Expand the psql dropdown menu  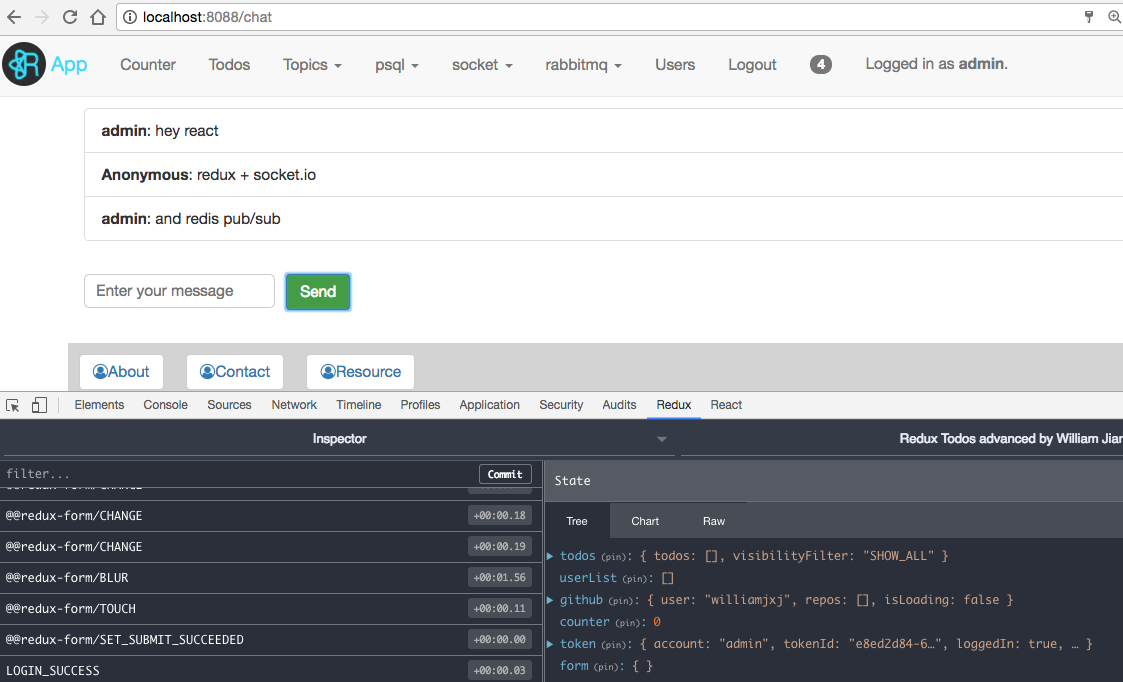click(x=397, y=64)
